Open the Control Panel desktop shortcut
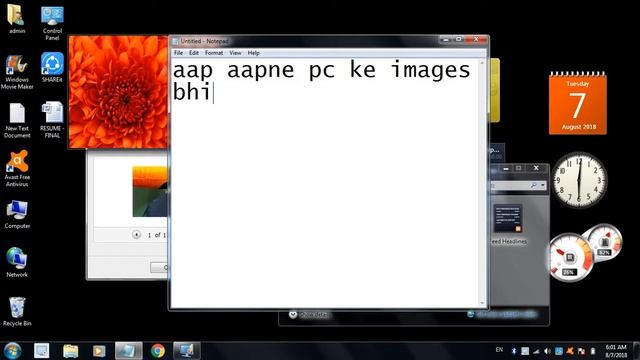The image size is (640, 360). coord(52,22)
